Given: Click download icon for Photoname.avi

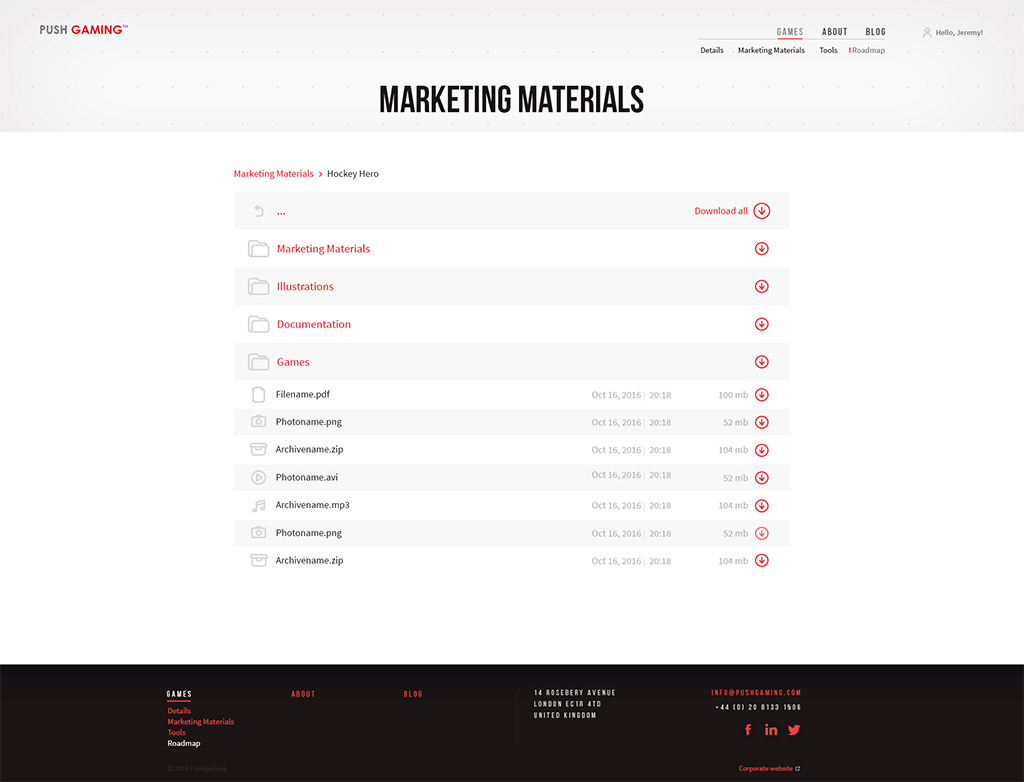Looking at the screenshot, I should pyautogui.click(x=762, y=478).
